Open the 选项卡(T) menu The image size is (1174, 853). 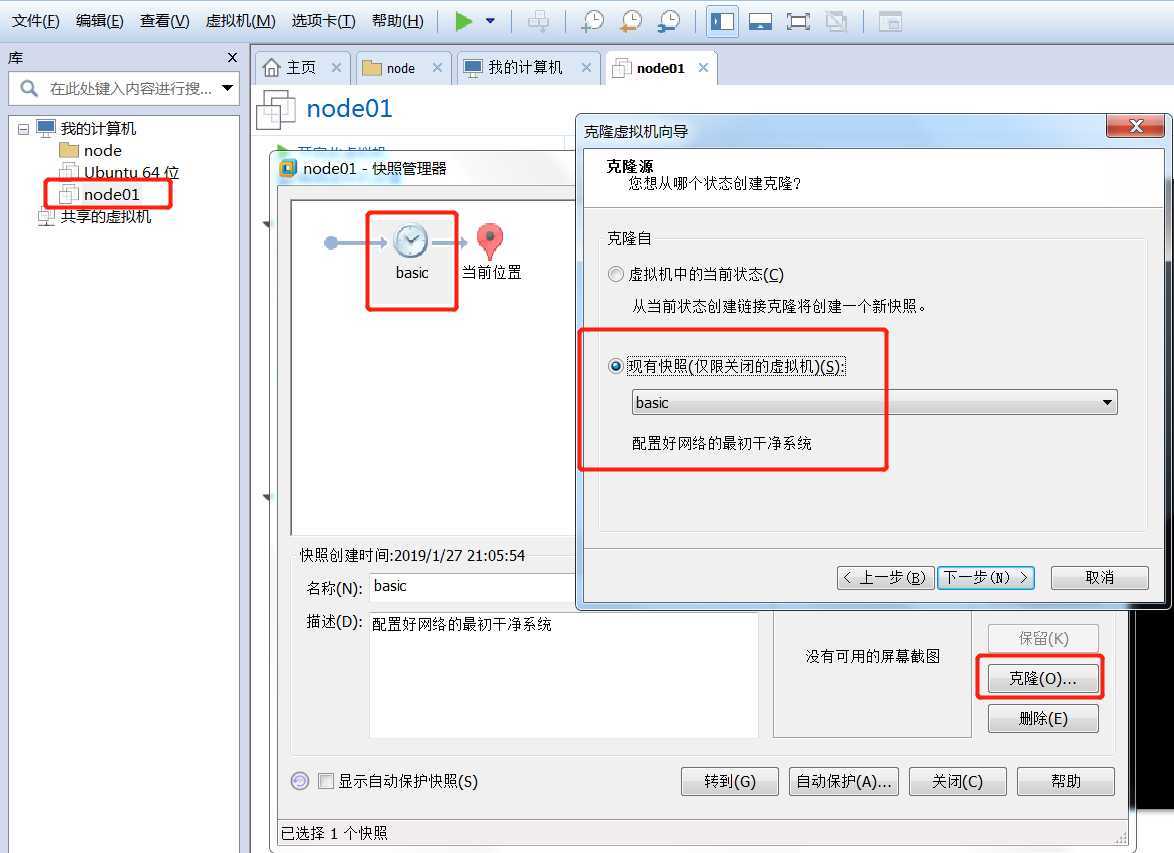[323, 21]
